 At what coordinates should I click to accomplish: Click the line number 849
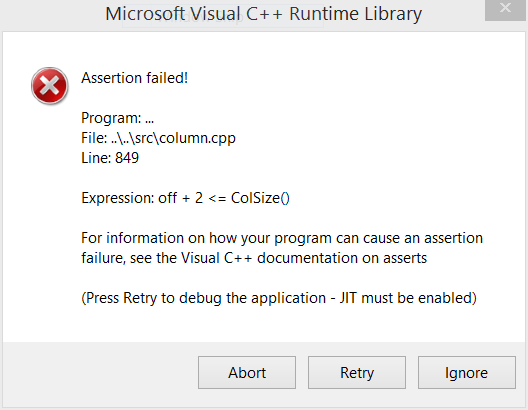click(x=127, y=158)
